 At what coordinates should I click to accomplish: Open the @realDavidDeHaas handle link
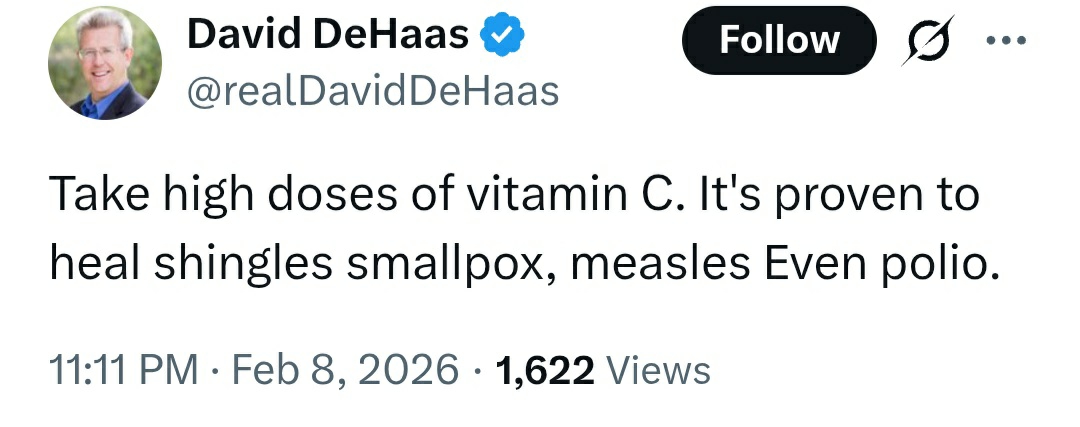pyautogui.click(x=372, y=91)
